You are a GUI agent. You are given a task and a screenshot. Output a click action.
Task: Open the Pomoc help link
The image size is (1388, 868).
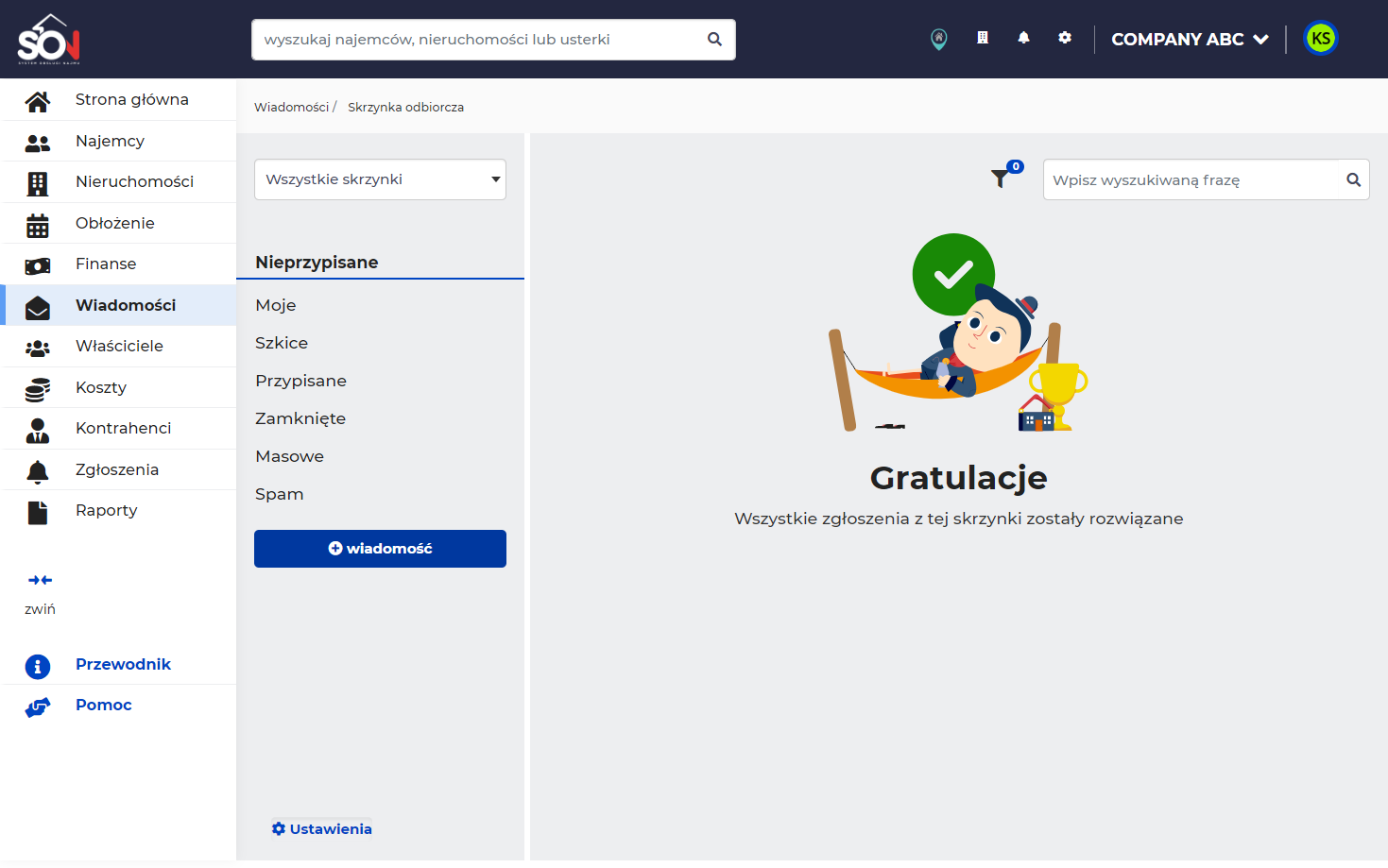104,705
